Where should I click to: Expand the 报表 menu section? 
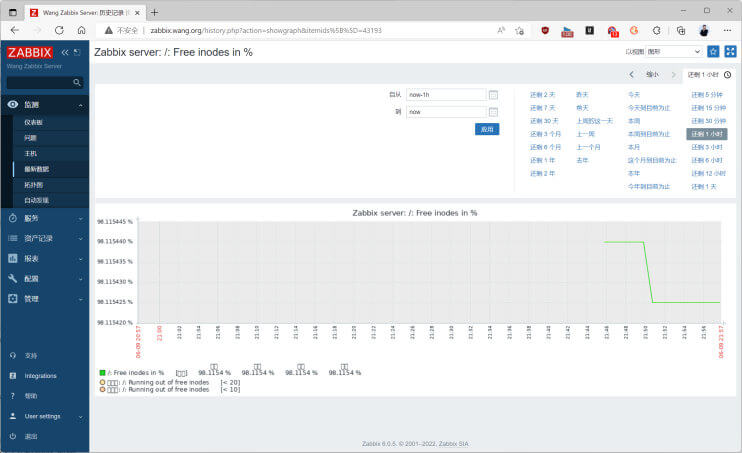tap(80, 259)
